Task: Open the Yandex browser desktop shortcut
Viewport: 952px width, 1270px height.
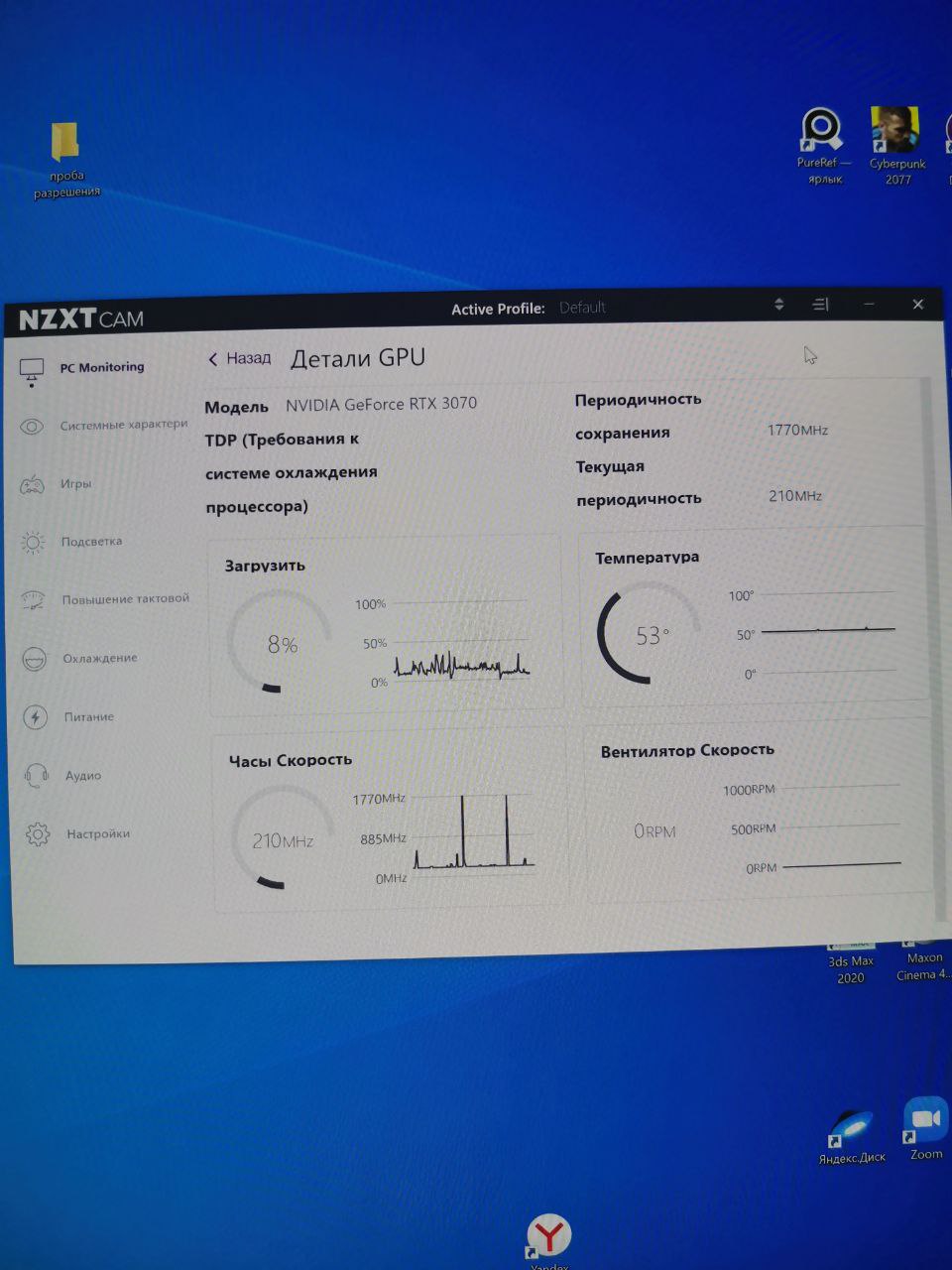Action: point(548,1240)
